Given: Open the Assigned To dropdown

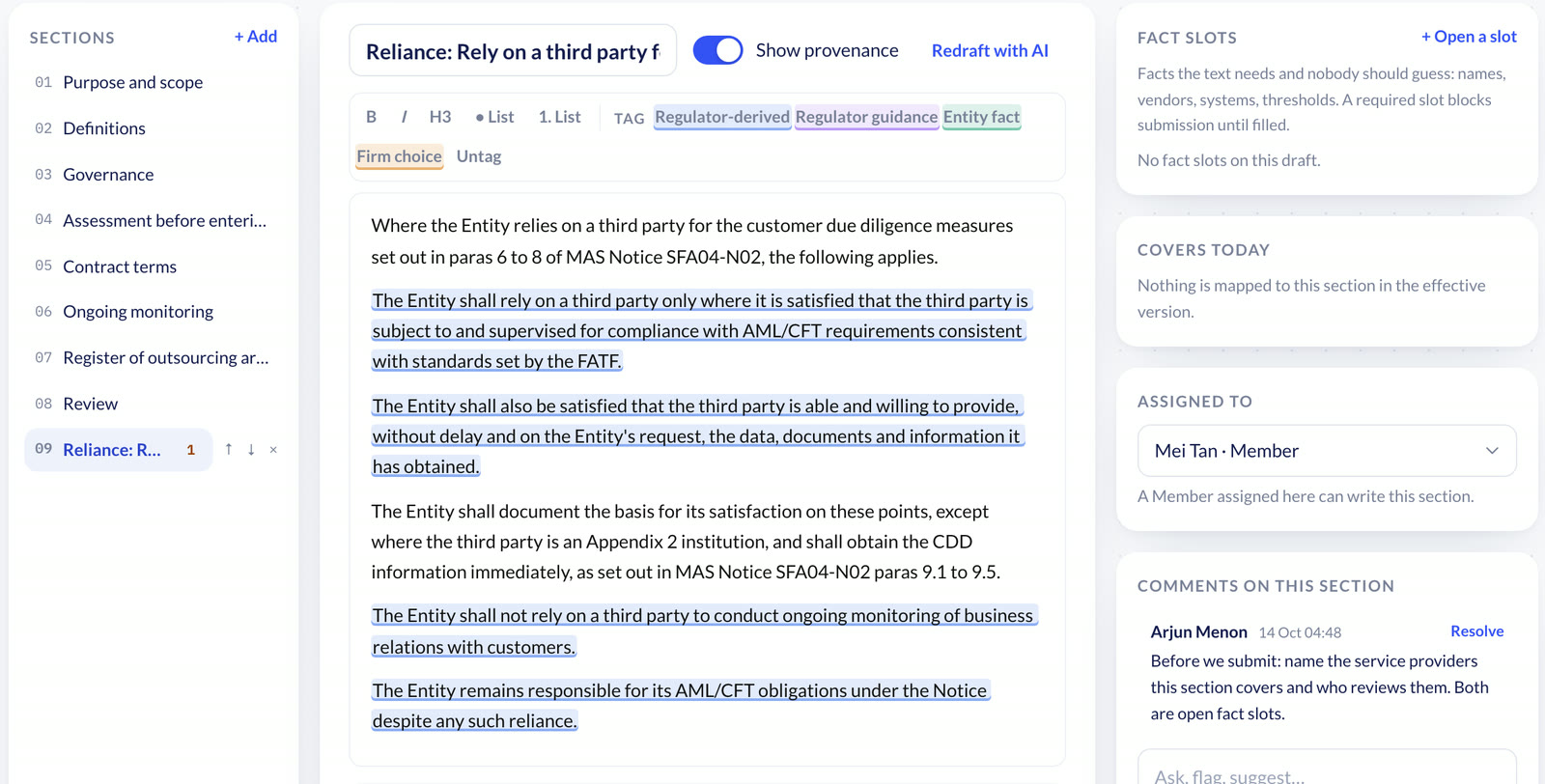Looking at the screenshot, I should (1327, 451).
